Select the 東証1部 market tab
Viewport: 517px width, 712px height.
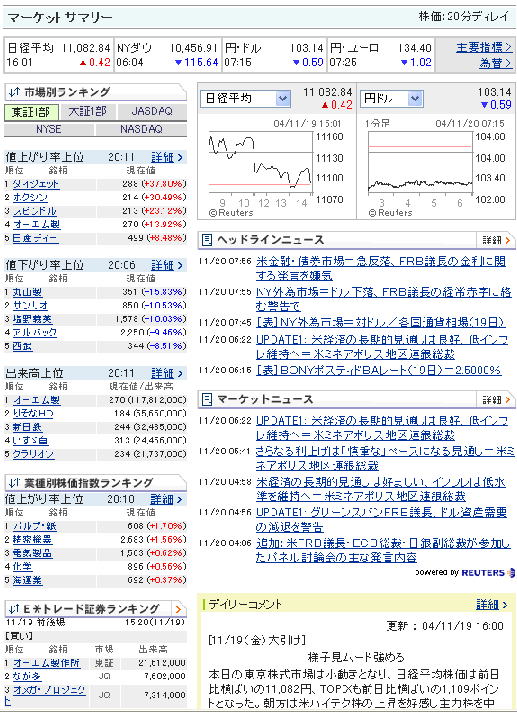coord(31,112)
